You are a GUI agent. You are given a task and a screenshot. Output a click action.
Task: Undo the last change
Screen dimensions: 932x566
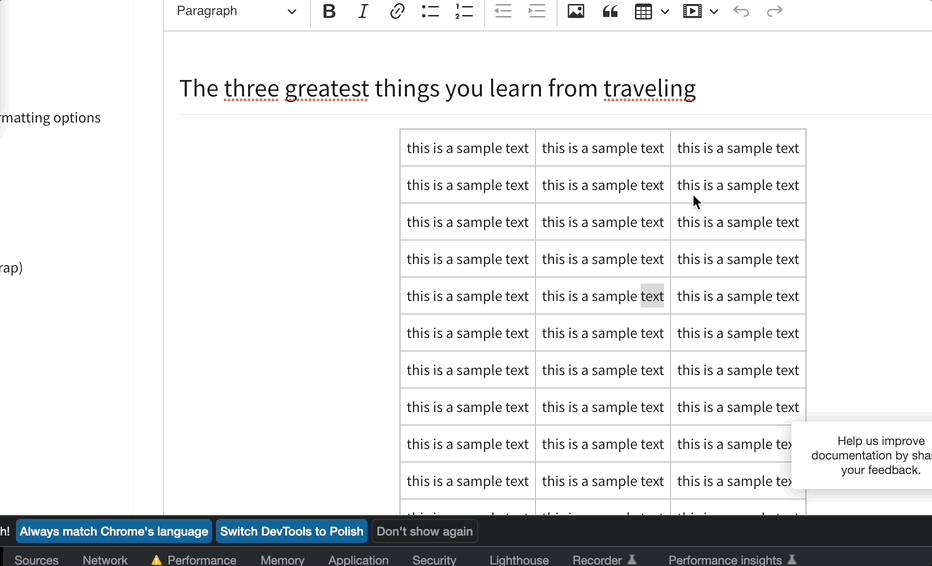coord(741,11)
